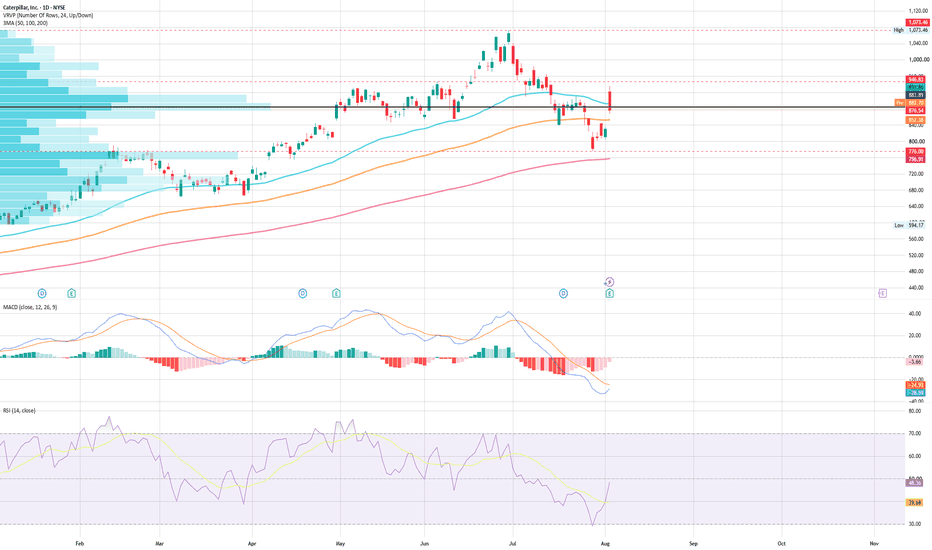Select the VRVP indicator legend
The image size is (932, 550).
48,15
